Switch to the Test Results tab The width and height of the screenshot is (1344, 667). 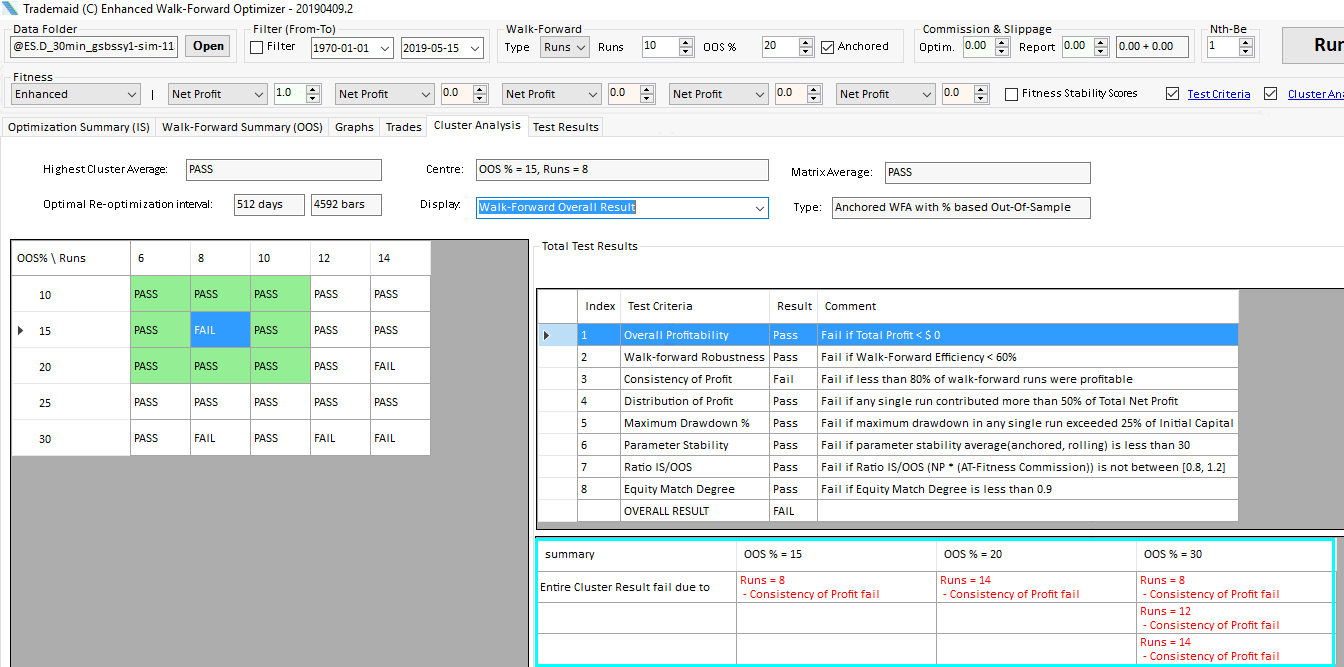[x=565, y=127]
